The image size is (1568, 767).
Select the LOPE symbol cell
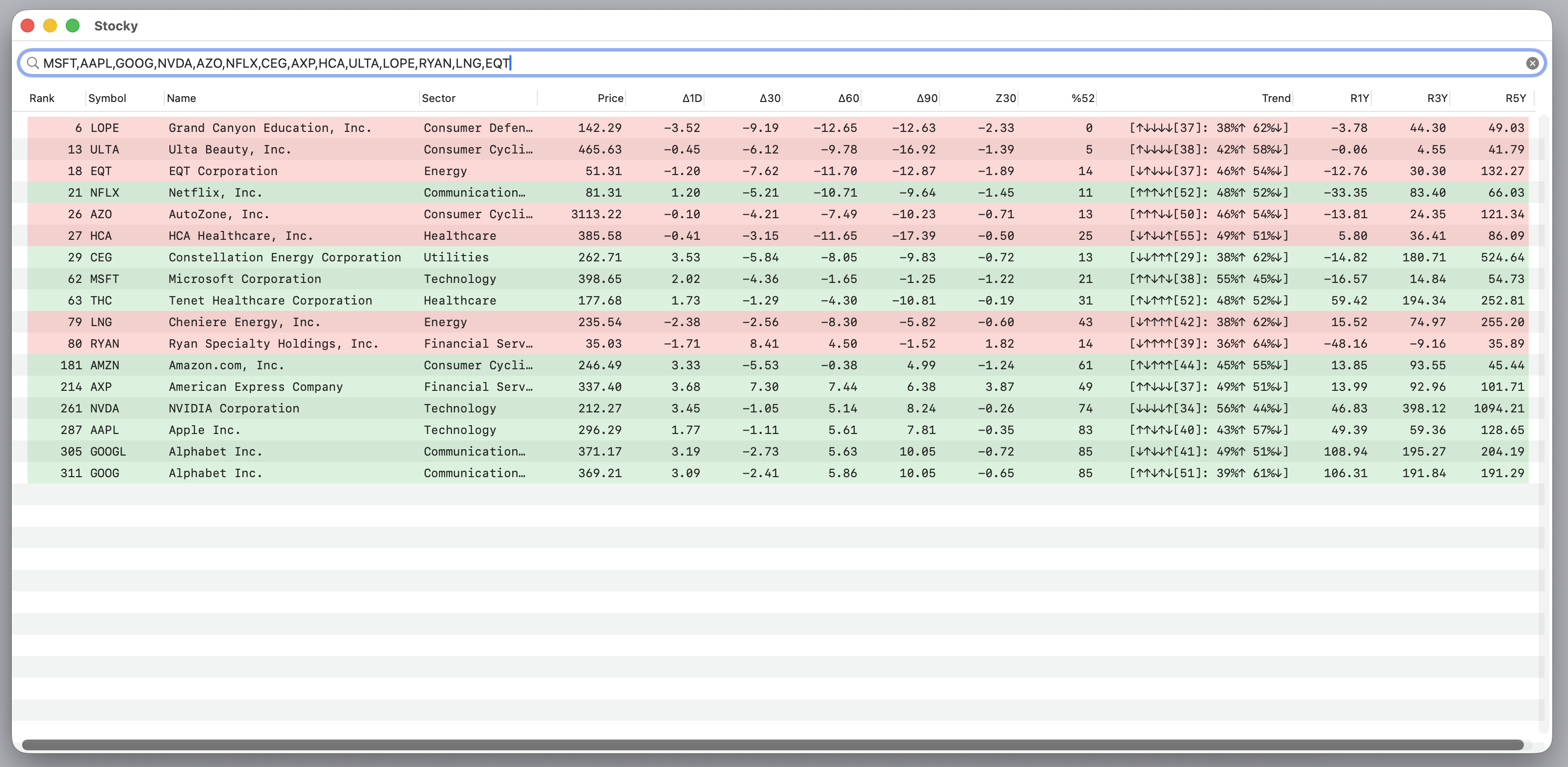click(x=105, y=128)
